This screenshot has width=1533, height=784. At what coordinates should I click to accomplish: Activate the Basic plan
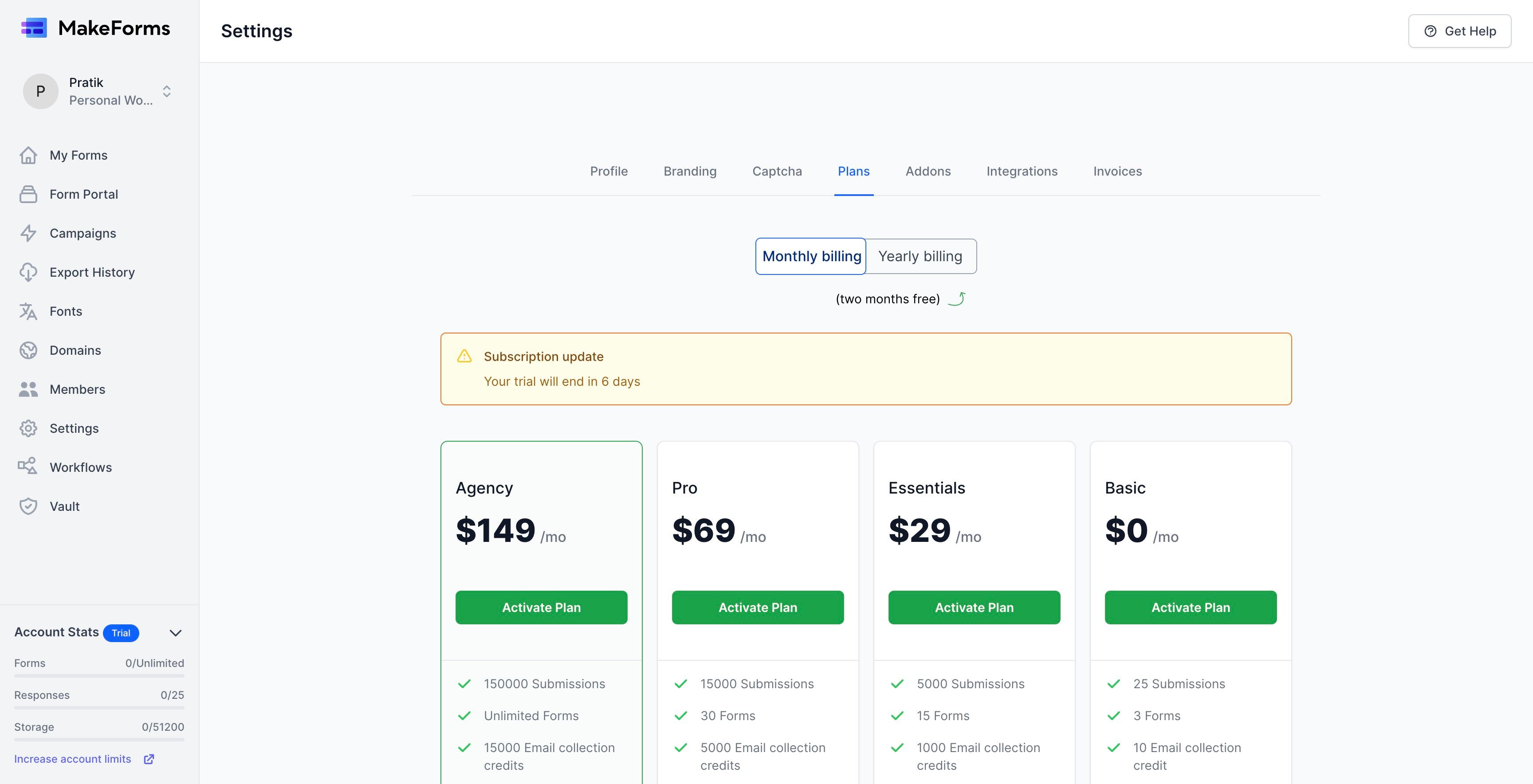point(1190,608)
